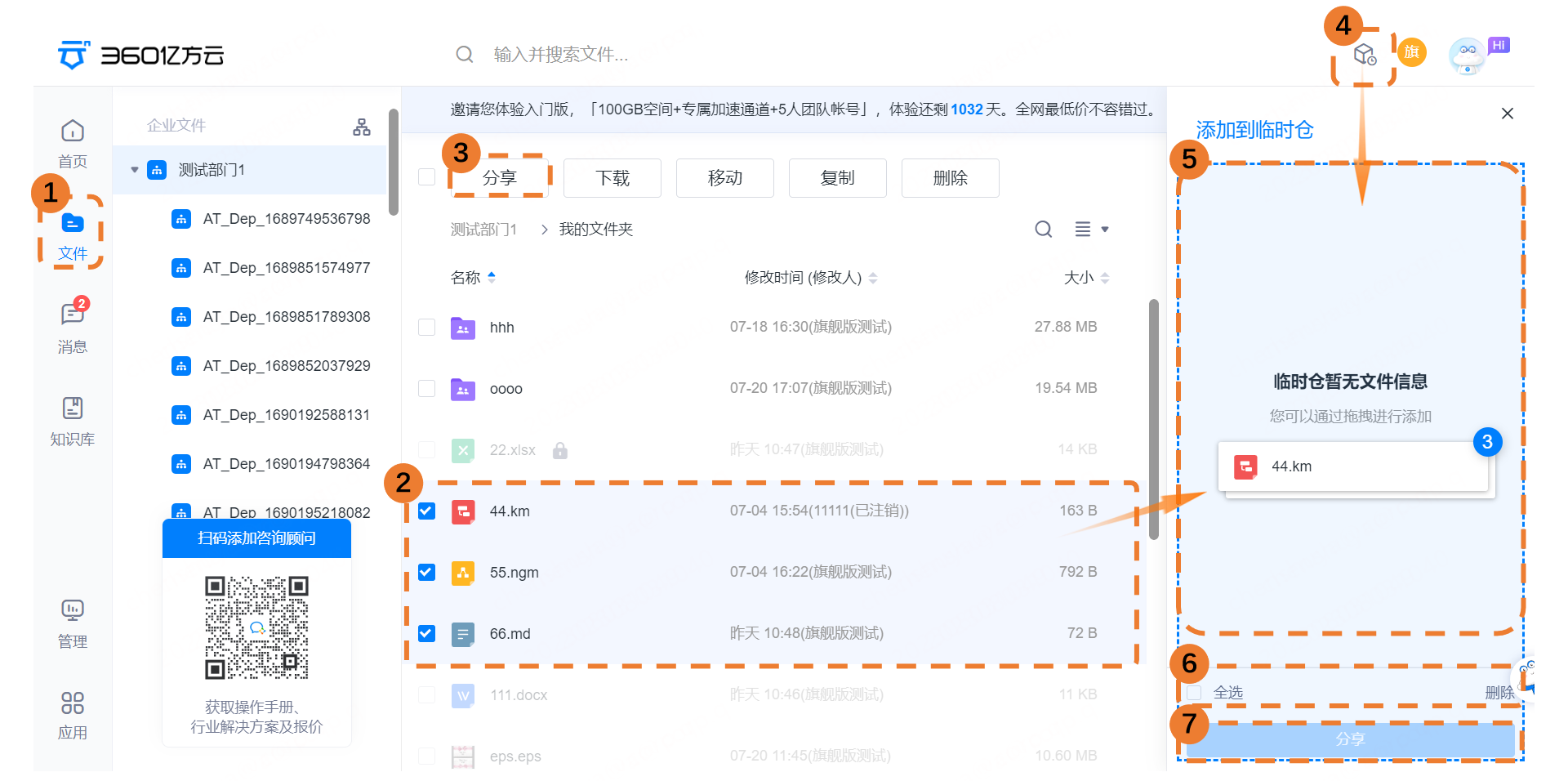1568x781 pixels.
Task: Click the 55.ngm file icon
Action: click(x=463, y=573)
